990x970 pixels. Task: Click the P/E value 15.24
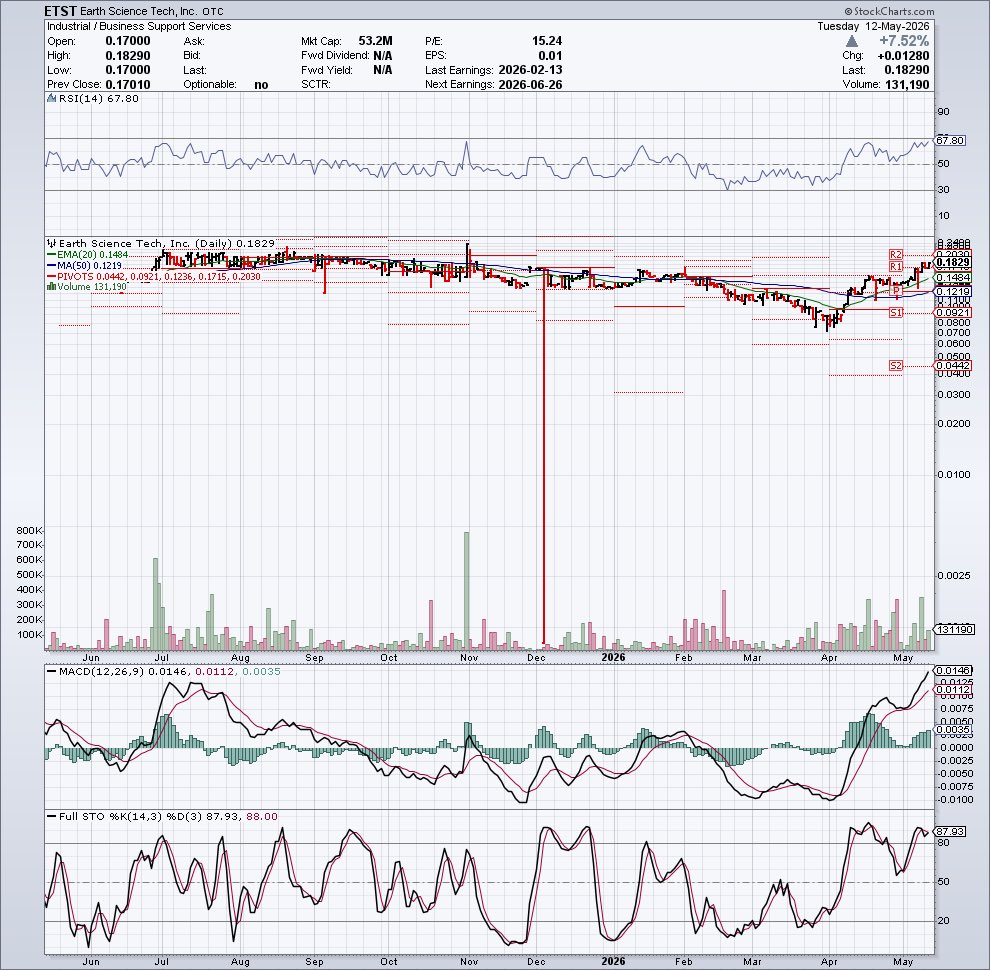pyautogui.click(x=547, y=41)
